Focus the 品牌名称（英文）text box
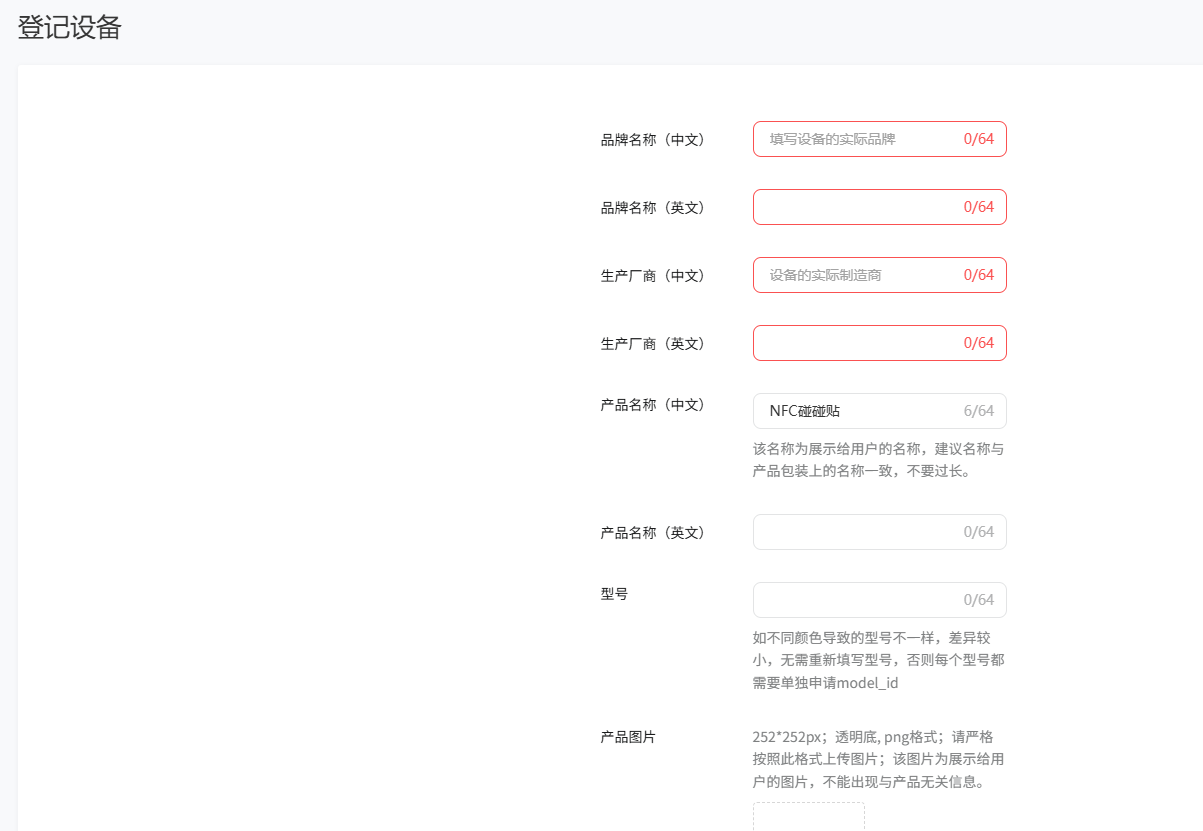1203x831 pixels. pos(878,207)
